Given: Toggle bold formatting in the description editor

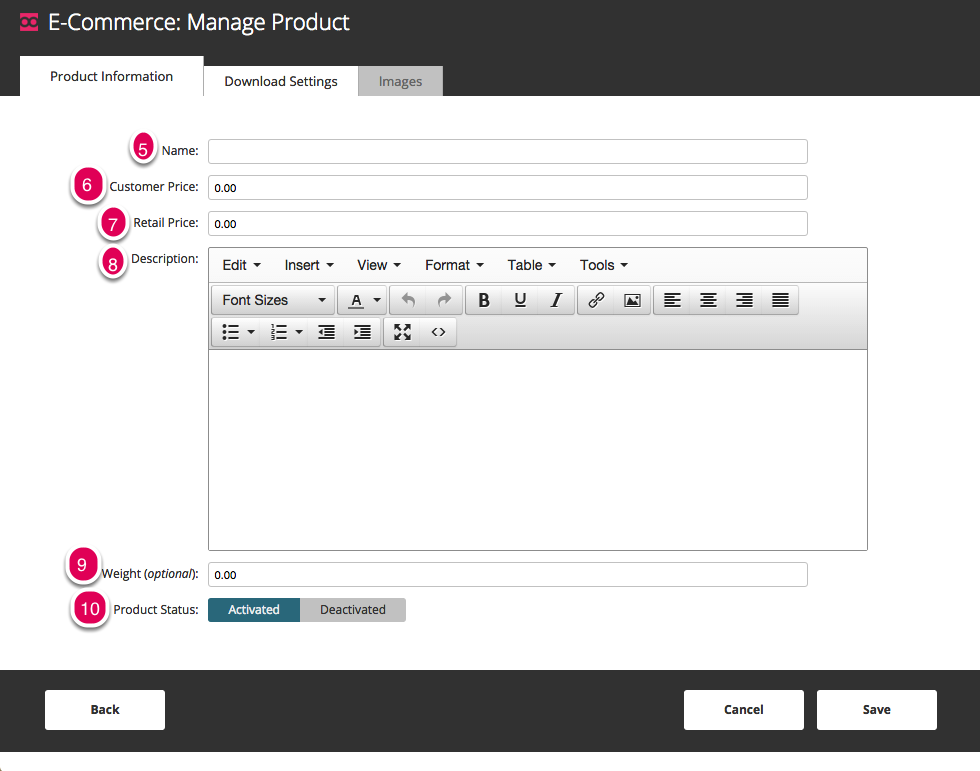Looking at the screenshot, I should point(484,301).
